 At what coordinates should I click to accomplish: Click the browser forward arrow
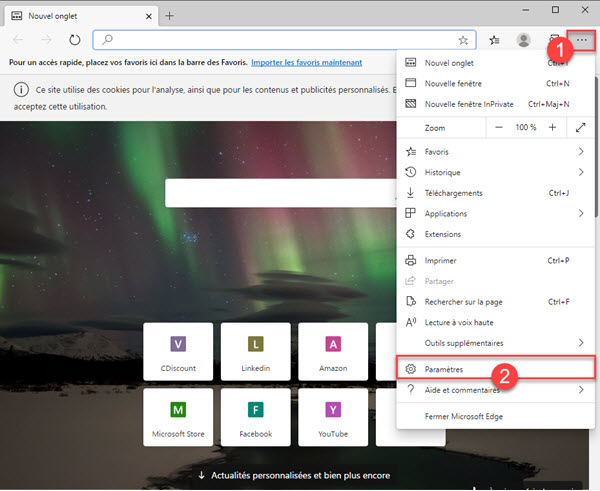pos(46,39)
